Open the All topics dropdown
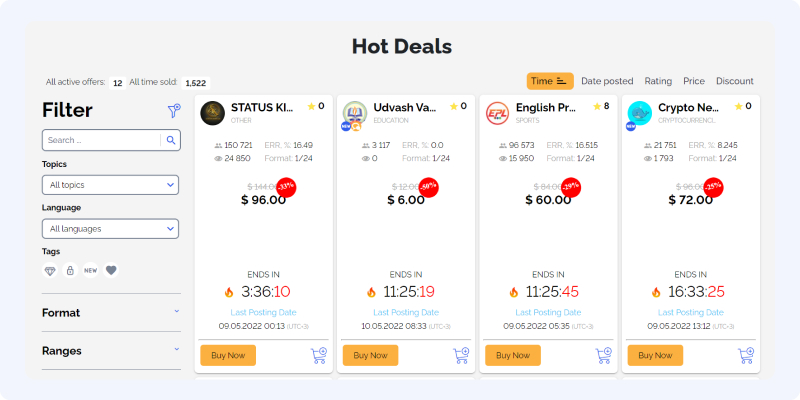 110,185
